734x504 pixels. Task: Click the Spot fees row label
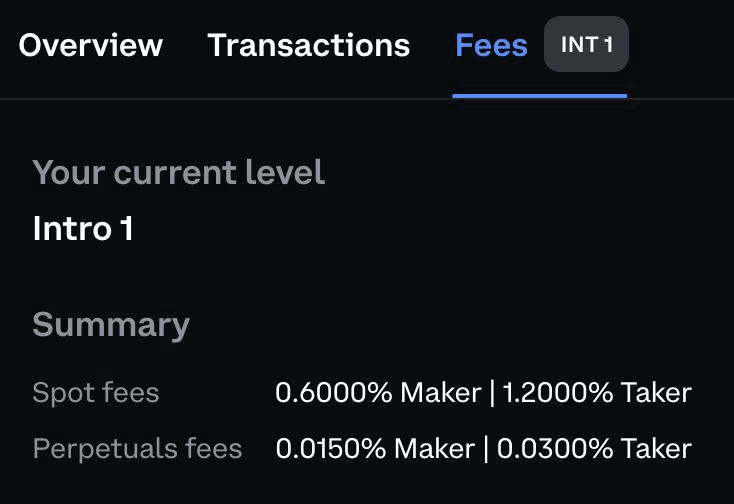96,393
